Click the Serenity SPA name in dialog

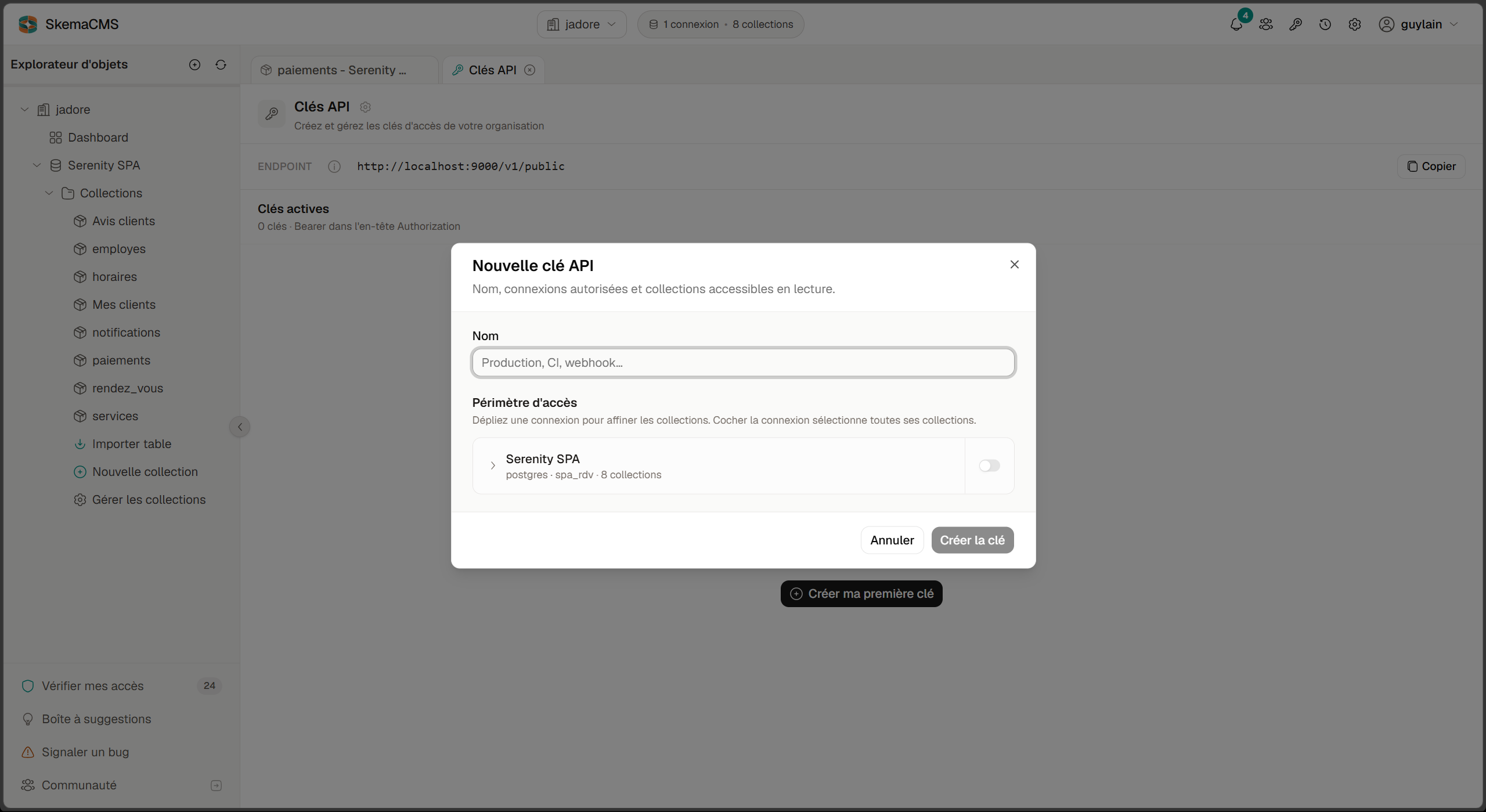[x=543, y=459]
